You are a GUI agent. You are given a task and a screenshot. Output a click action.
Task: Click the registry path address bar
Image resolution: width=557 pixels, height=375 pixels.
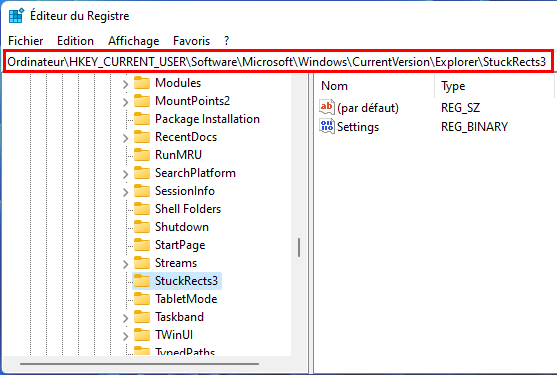[x=278, y=62]
